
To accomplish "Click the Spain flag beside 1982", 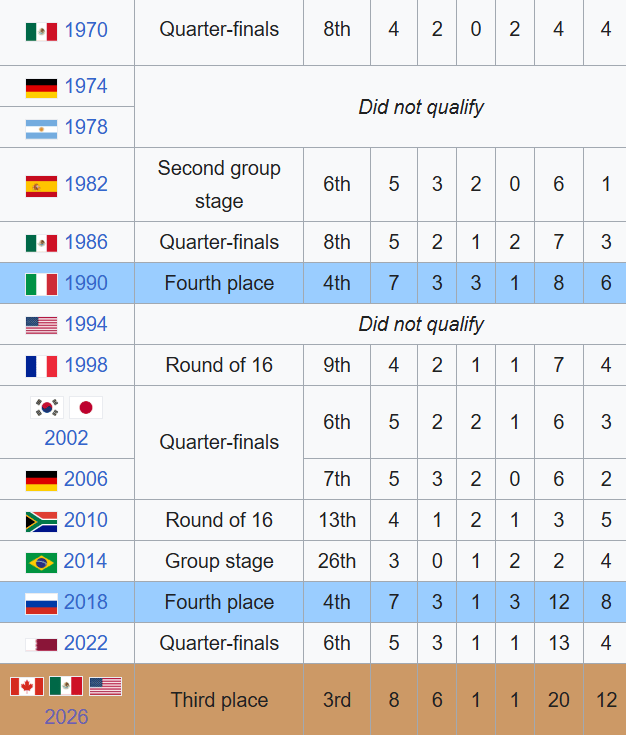I will (41, 186).
